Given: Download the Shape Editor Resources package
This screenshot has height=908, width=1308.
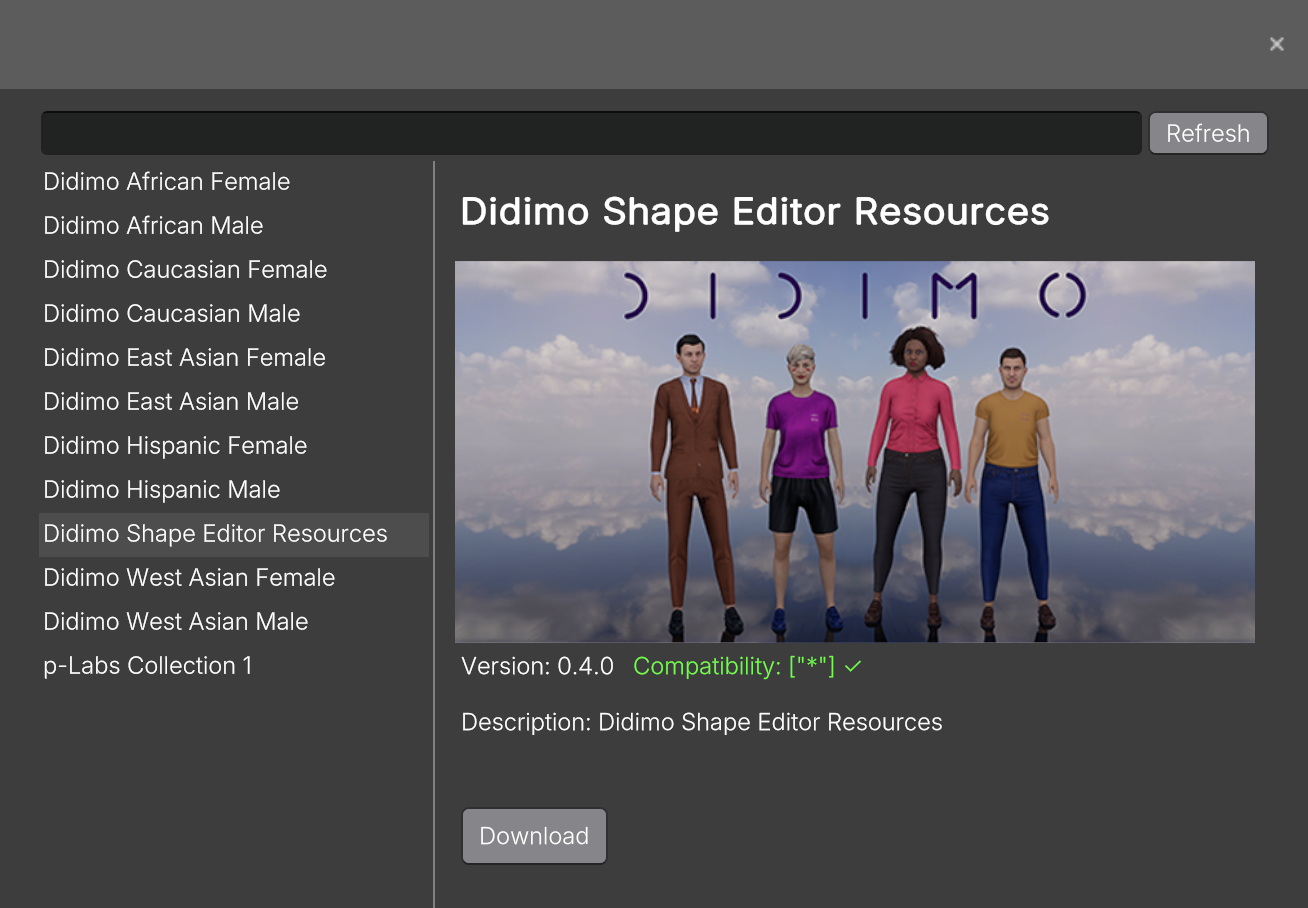Looking at the screenshot, I should tap(534, 836).
